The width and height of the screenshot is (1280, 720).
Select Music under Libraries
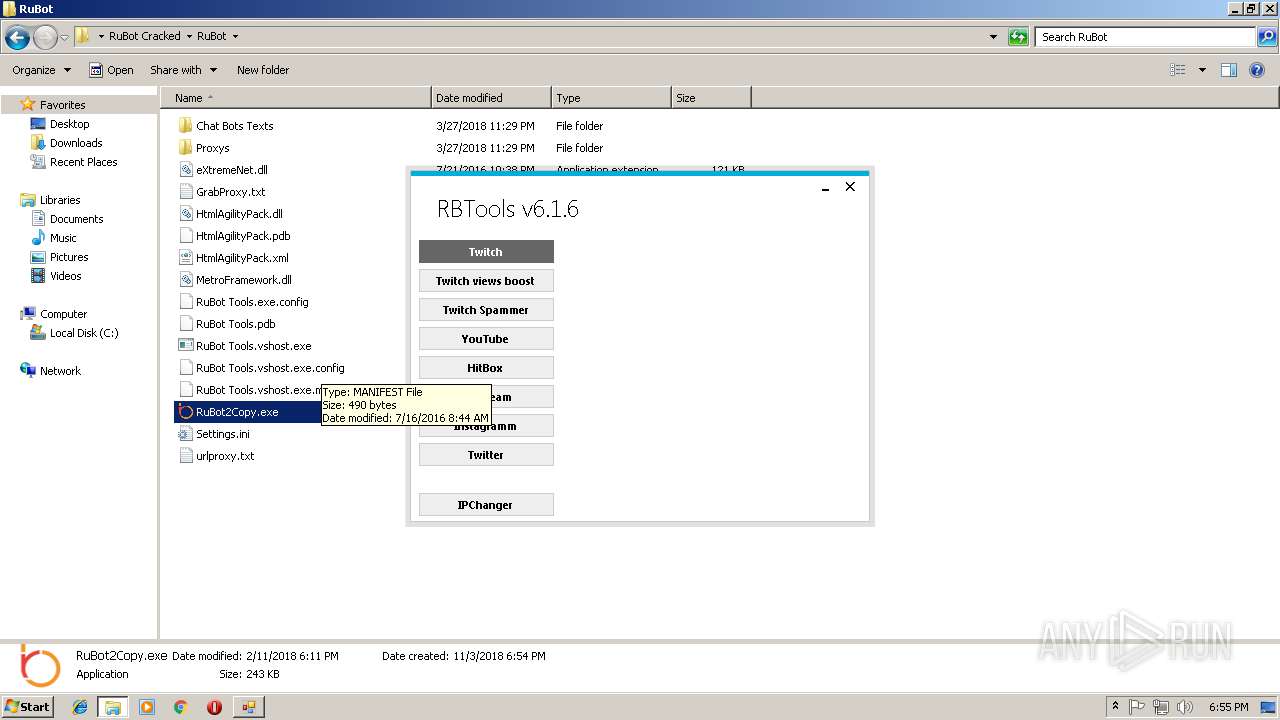tap(63, 238)
